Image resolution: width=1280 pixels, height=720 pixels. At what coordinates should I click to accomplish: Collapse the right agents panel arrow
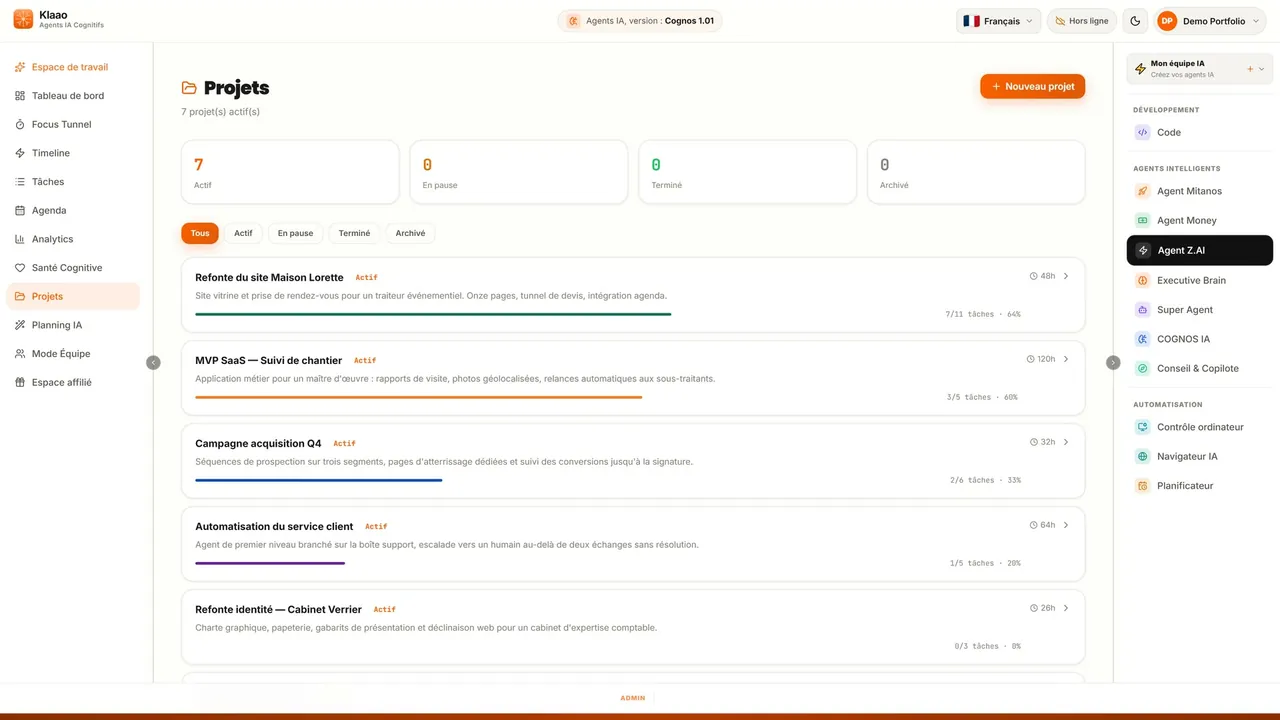pyautogui.click(x=1113, y=362)
